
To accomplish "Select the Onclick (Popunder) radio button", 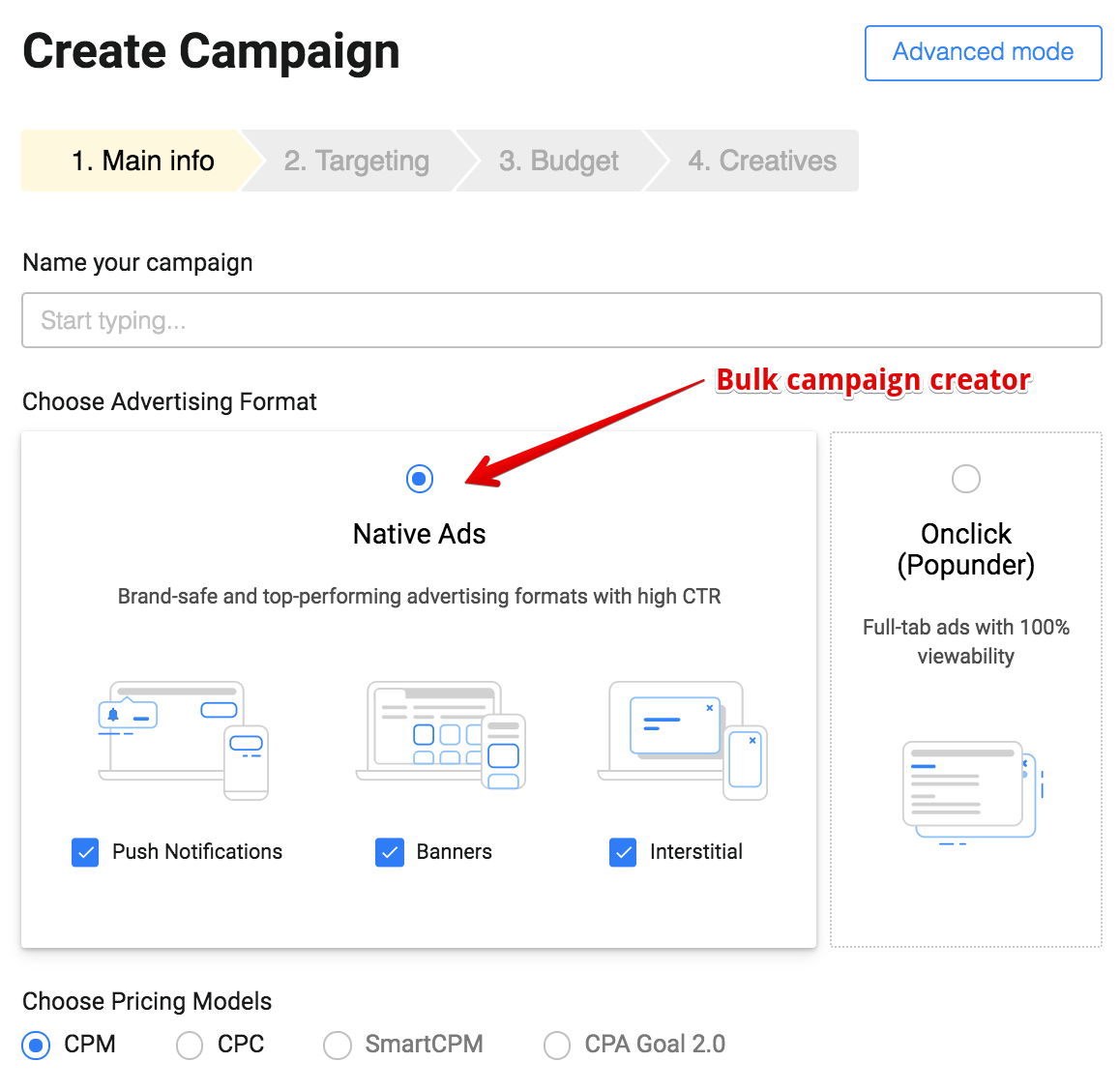I will pos(965,479).
